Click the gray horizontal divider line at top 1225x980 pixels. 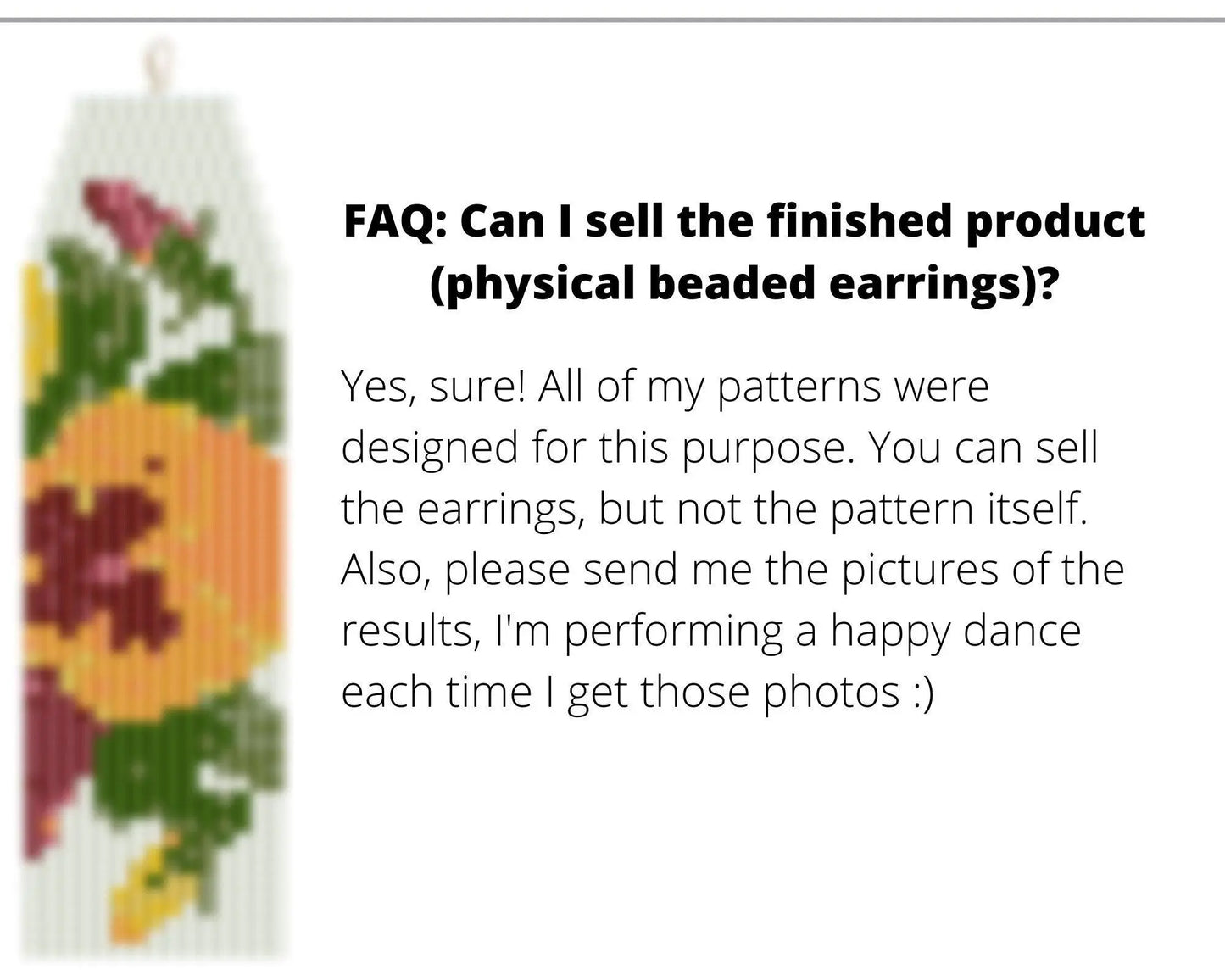(x=612, y=19)
